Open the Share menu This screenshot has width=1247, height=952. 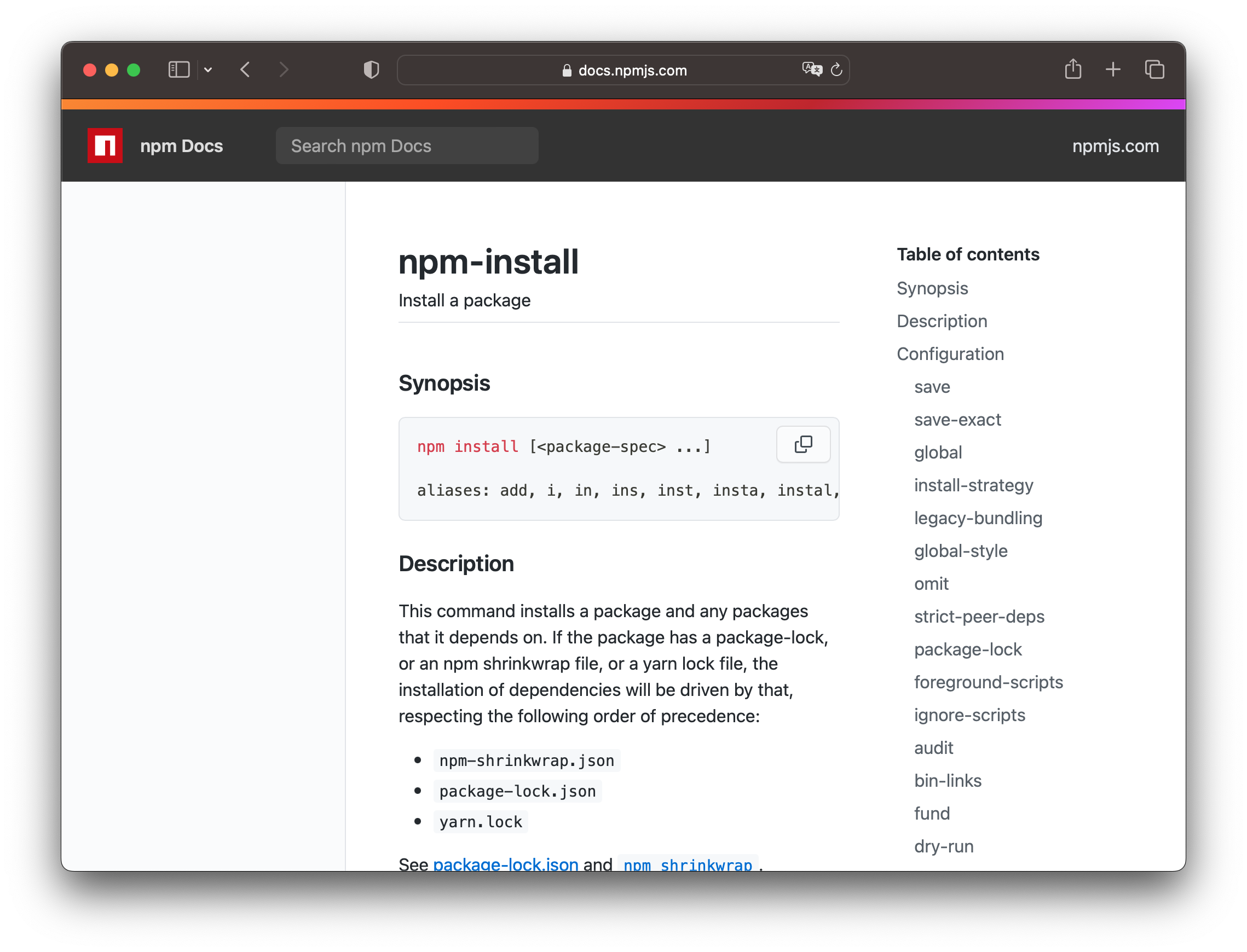[x=1073, y=69]
